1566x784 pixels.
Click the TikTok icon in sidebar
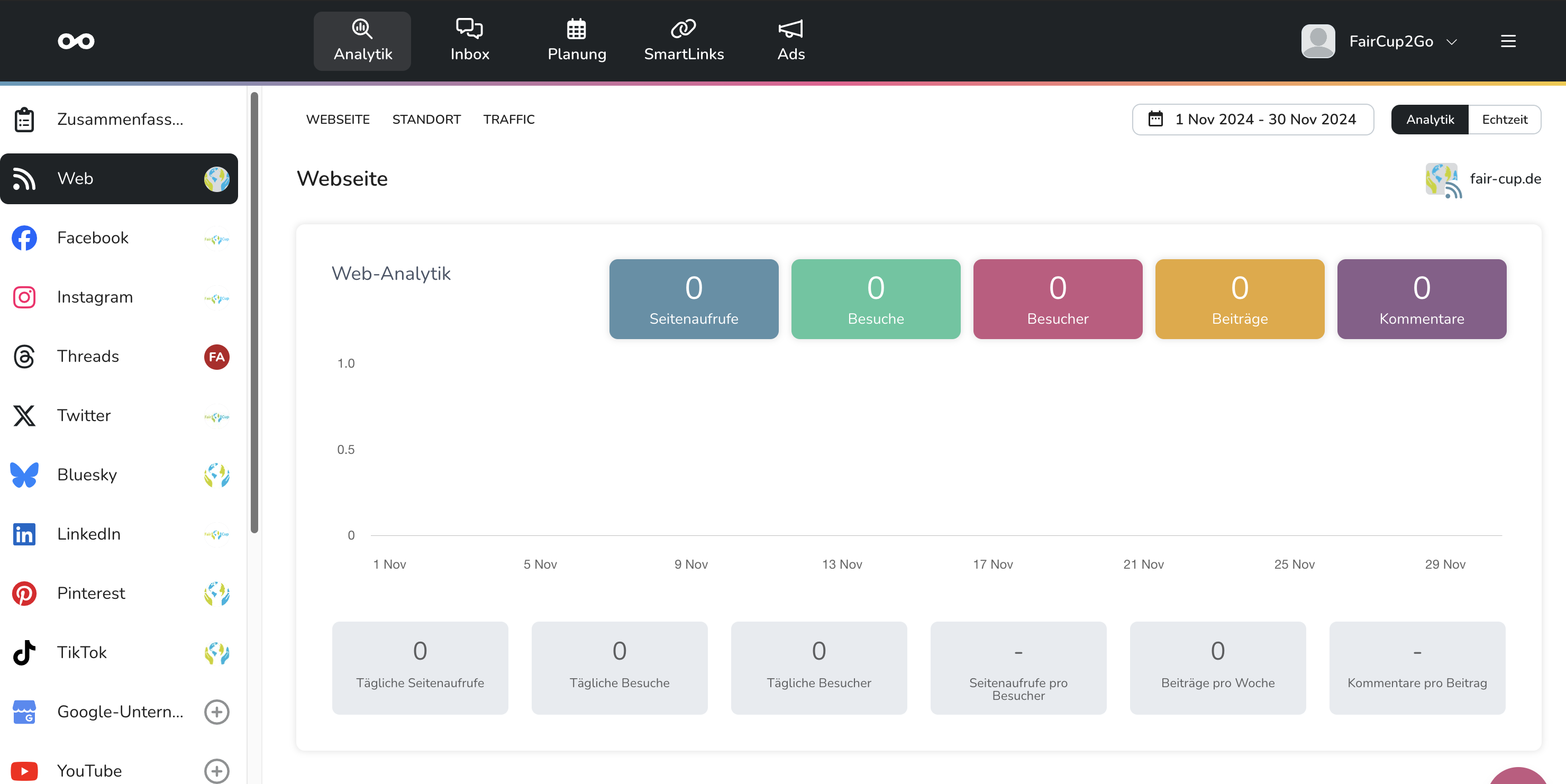[24, 653]
